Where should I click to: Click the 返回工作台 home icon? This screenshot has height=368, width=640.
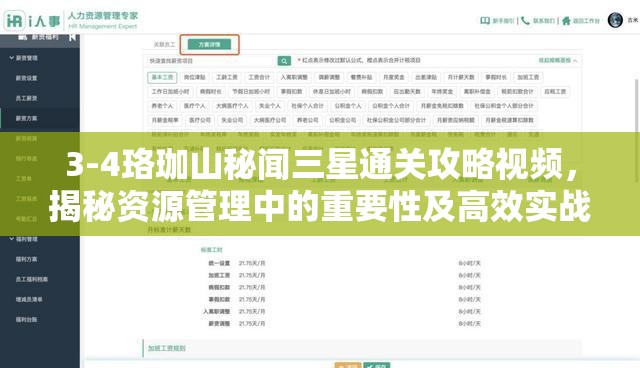[566, 20]
